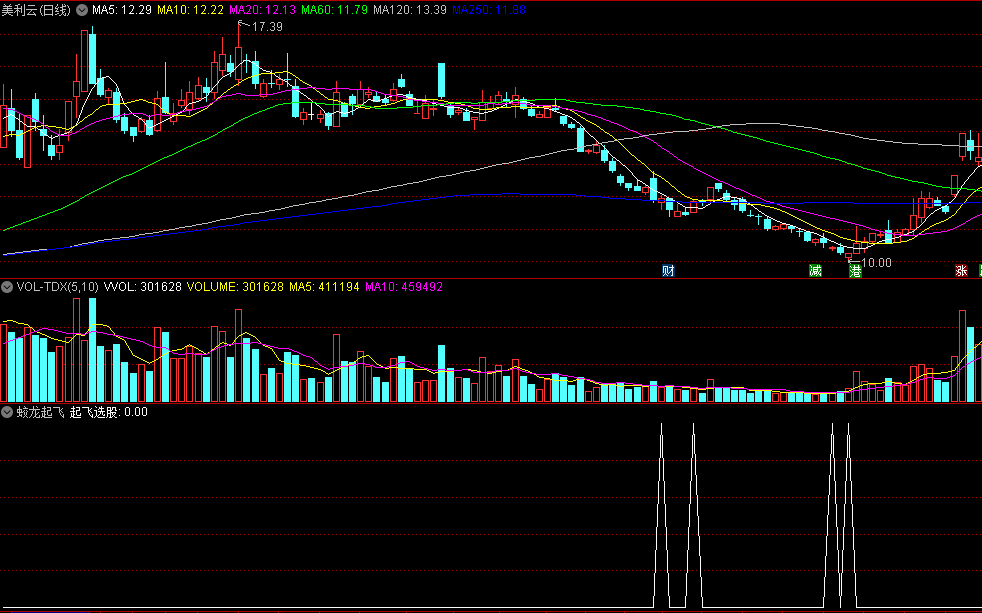Click the 10.00 low price label
The height and width of the screenshot is (613, 982).
click(x=876, y=262)
